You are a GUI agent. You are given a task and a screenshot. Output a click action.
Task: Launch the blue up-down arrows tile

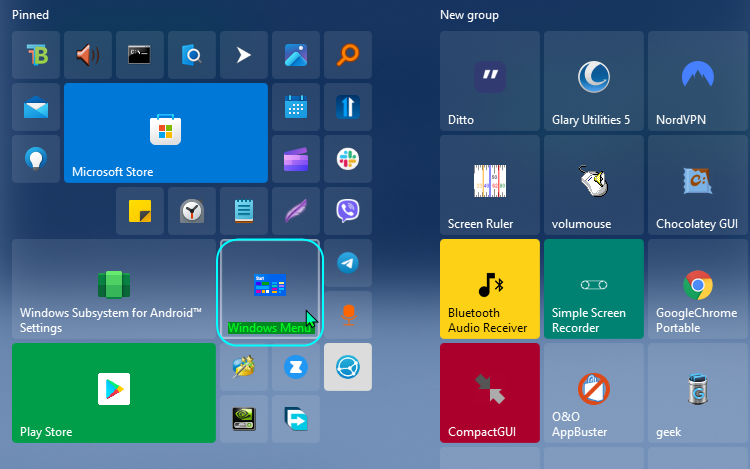348,107
